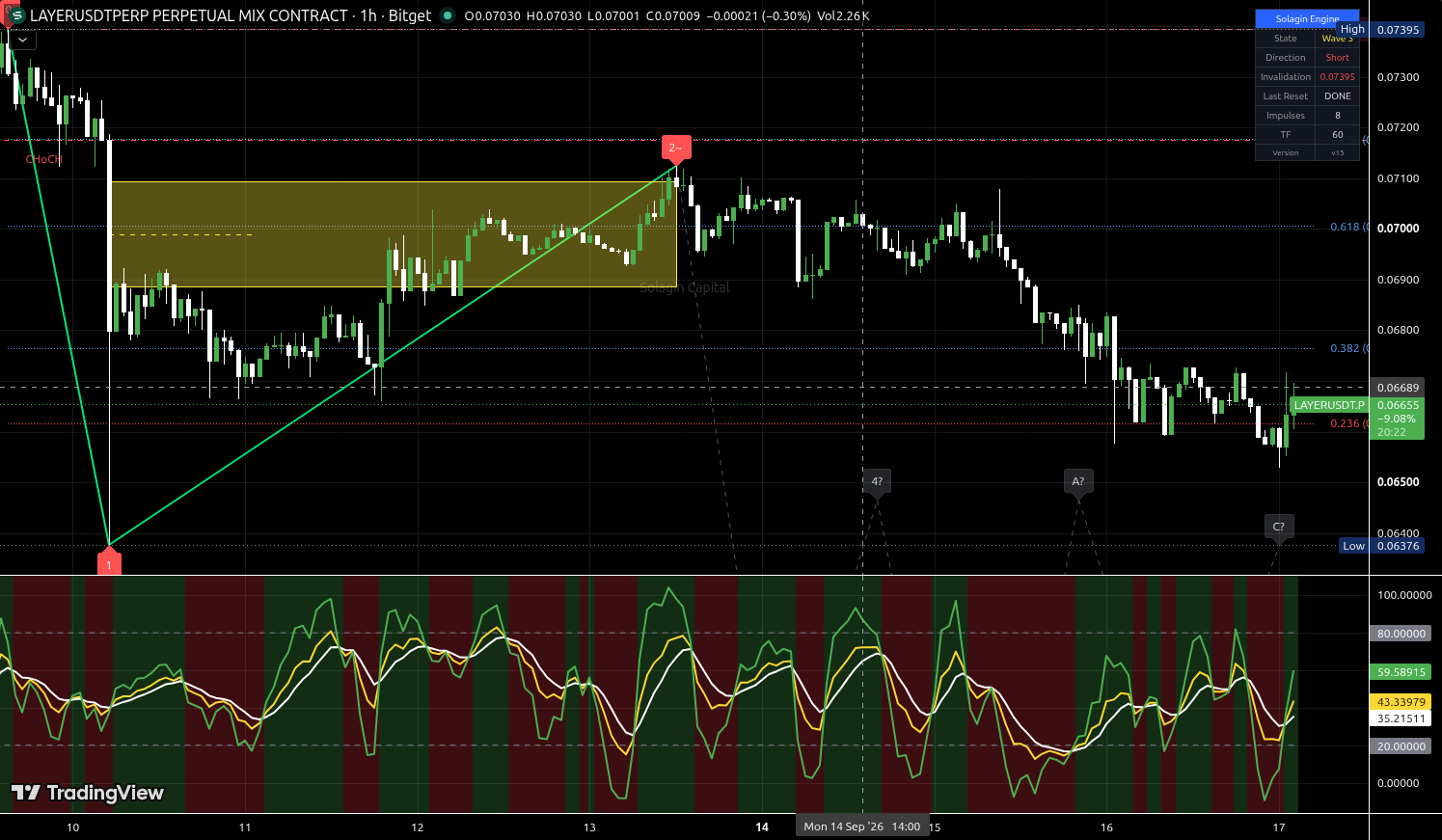
Task: Click the LAYERUSDT.P current price label
Action: (1329, 405)
